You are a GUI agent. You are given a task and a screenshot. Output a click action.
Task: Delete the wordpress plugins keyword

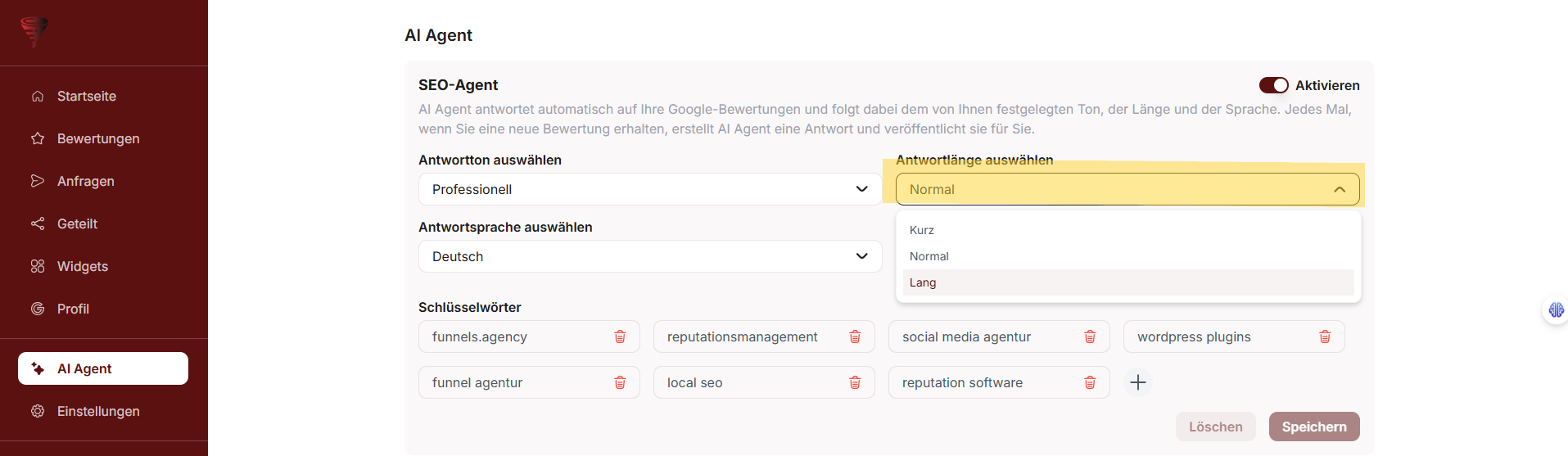coord(1325,336)
